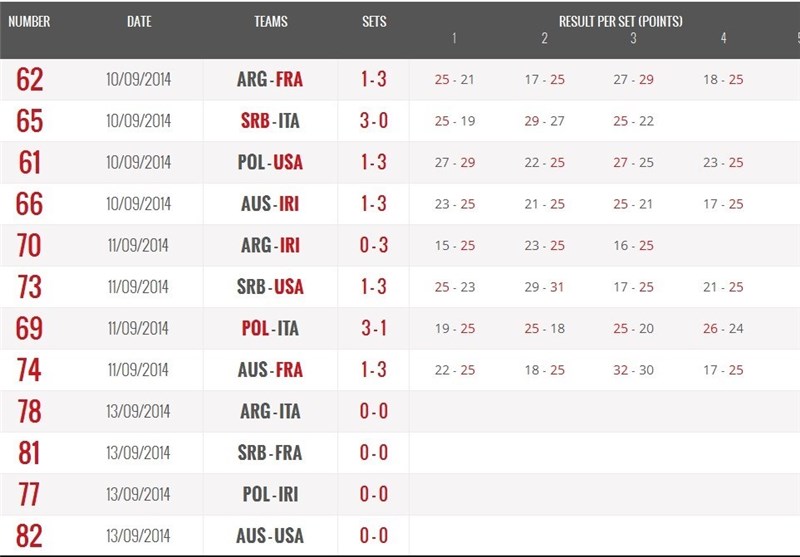Click the POL-USA teams link
This screenshot has height=557, width=800.
tap(271, 163)
